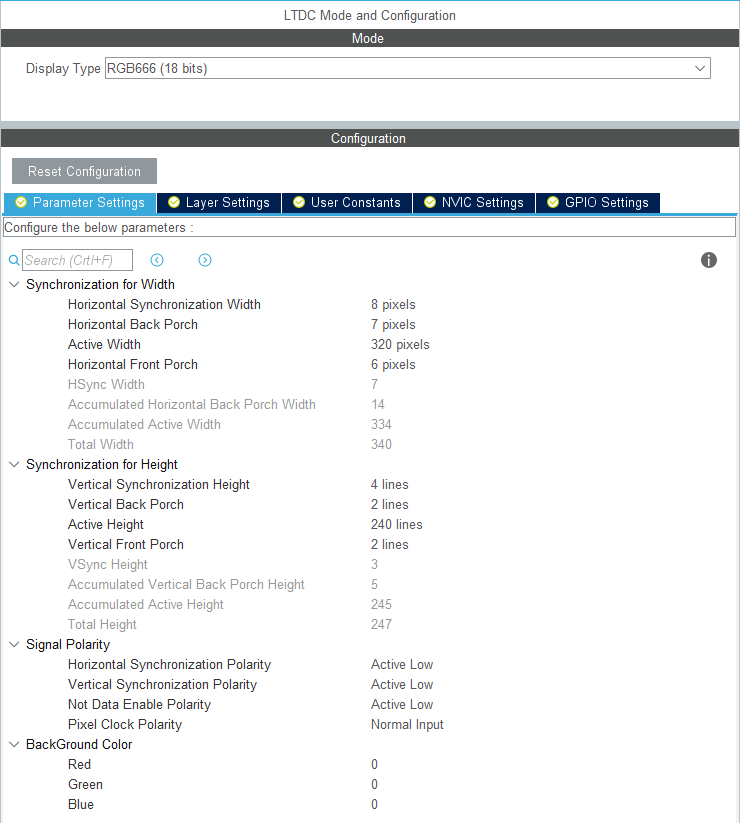The height and width of the screenshot is (823, 740).
Task: Open Pixel Clock Polarity Normal Input value
Action: click(x=407, y=724)
